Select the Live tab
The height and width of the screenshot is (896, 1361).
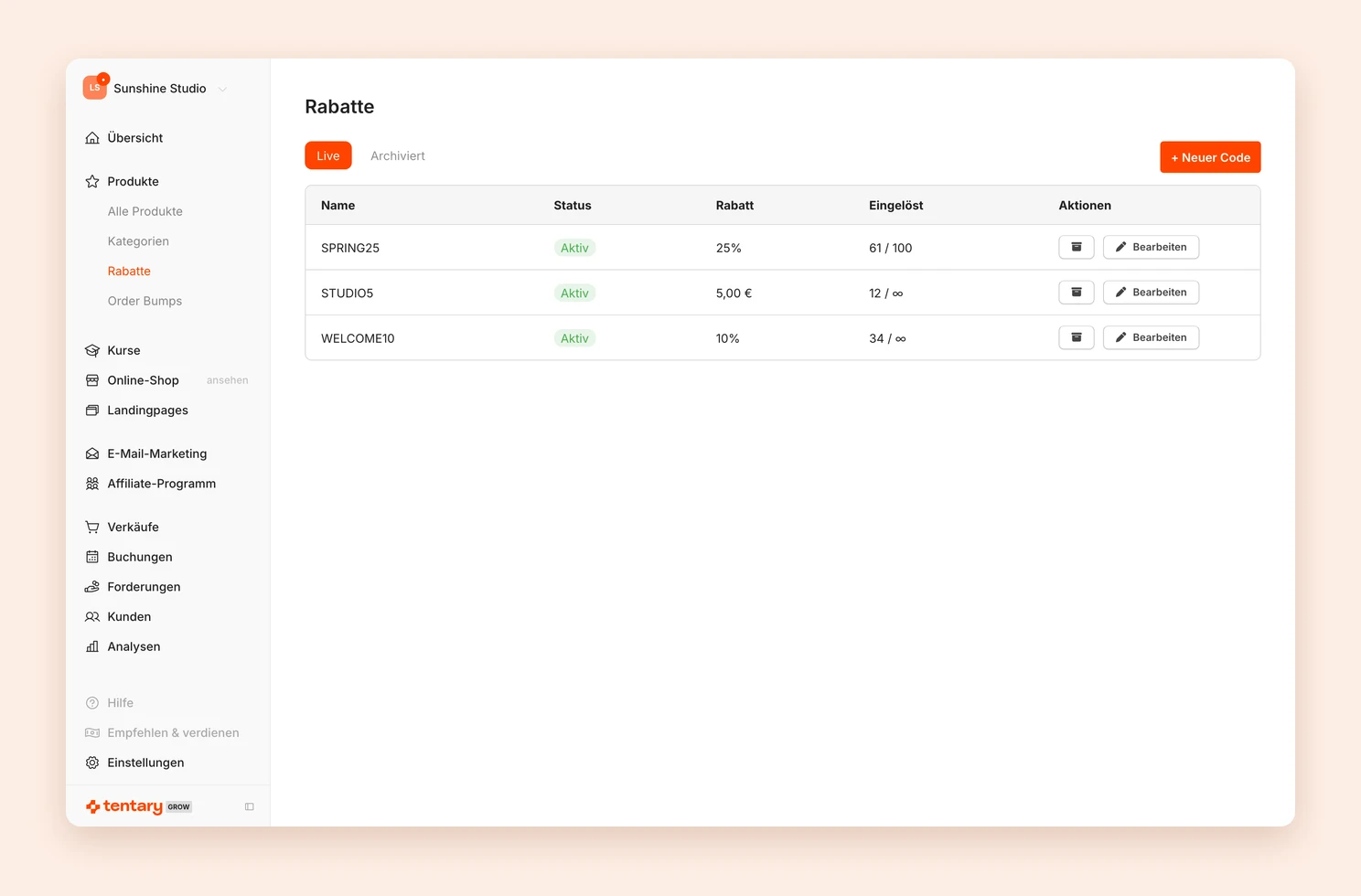click(328, 155)
